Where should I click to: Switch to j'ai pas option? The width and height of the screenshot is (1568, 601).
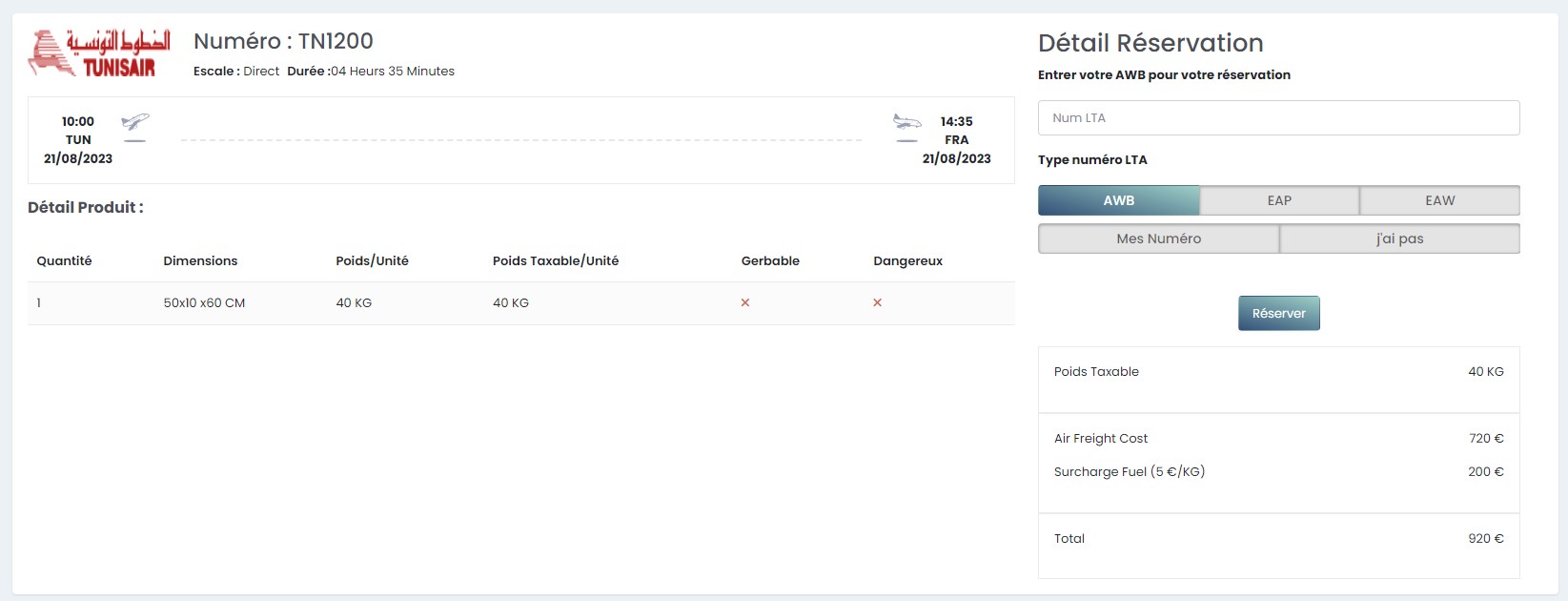tap(1399, 238)
